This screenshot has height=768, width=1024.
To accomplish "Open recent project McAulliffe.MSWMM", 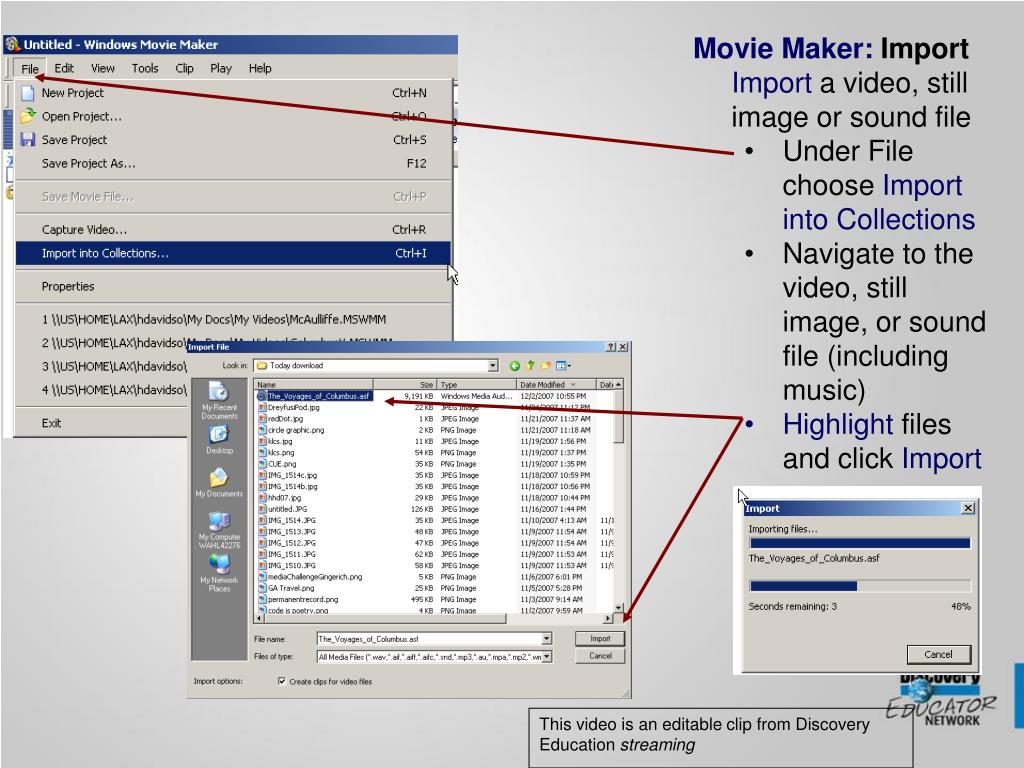I will 233,319.
